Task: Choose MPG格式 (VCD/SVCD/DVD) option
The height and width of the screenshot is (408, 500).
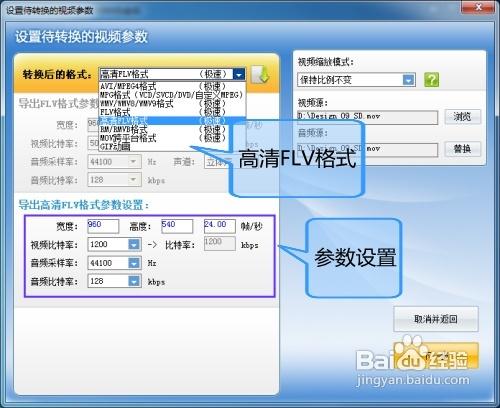Action: click(x=172, y=95)
